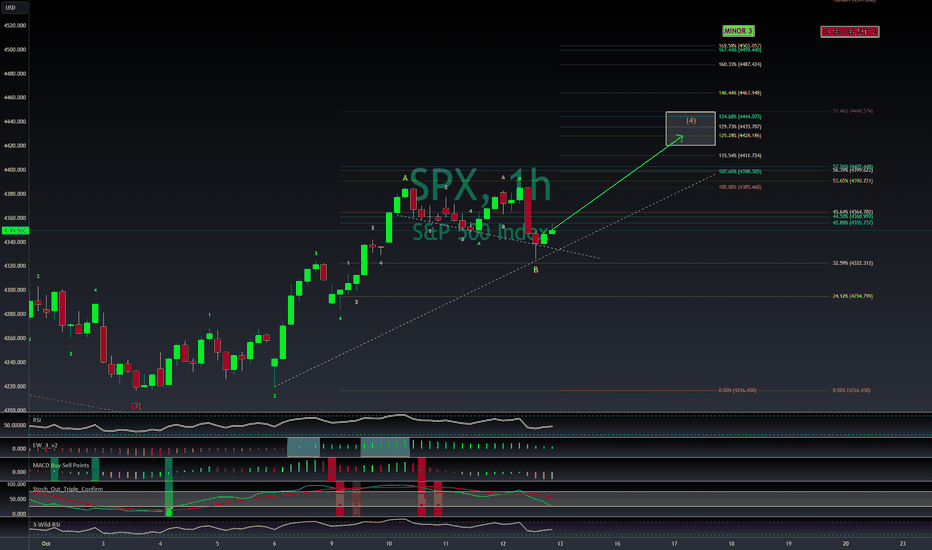Image resolution: width=932 pixels, height=550 pixels.
Task: Select the 134.68% (4444.073) Fibonacci level label
Action: click(x=739, y=117)
